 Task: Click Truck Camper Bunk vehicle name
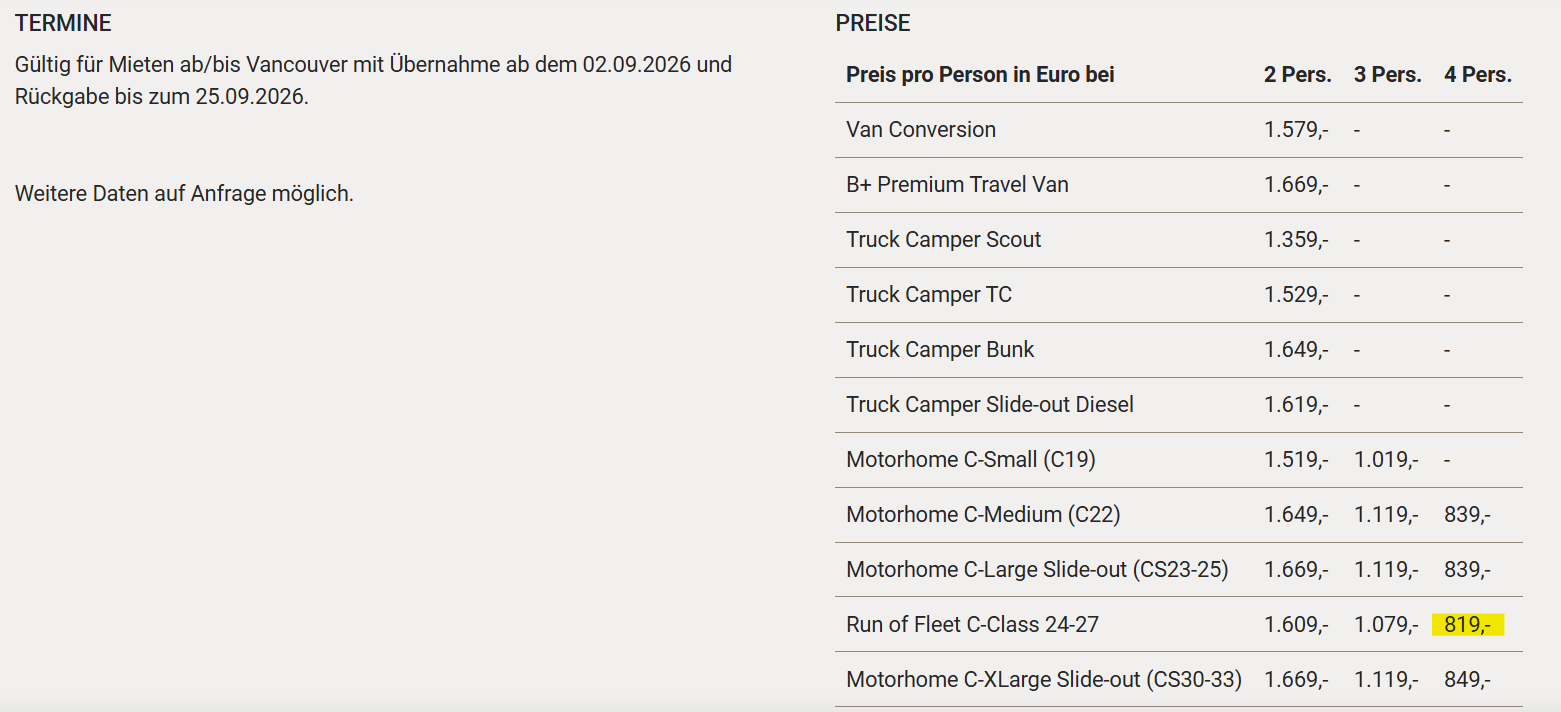point(940,350)
